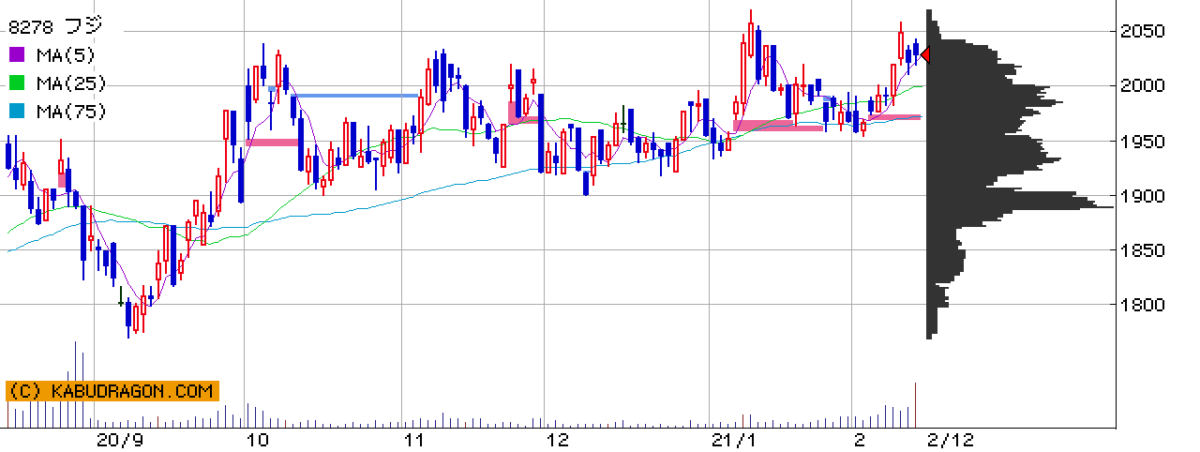This screenshot has height=452, width=1200.
Task: Click the 2/12 date axis label
Action: (949, 440)
